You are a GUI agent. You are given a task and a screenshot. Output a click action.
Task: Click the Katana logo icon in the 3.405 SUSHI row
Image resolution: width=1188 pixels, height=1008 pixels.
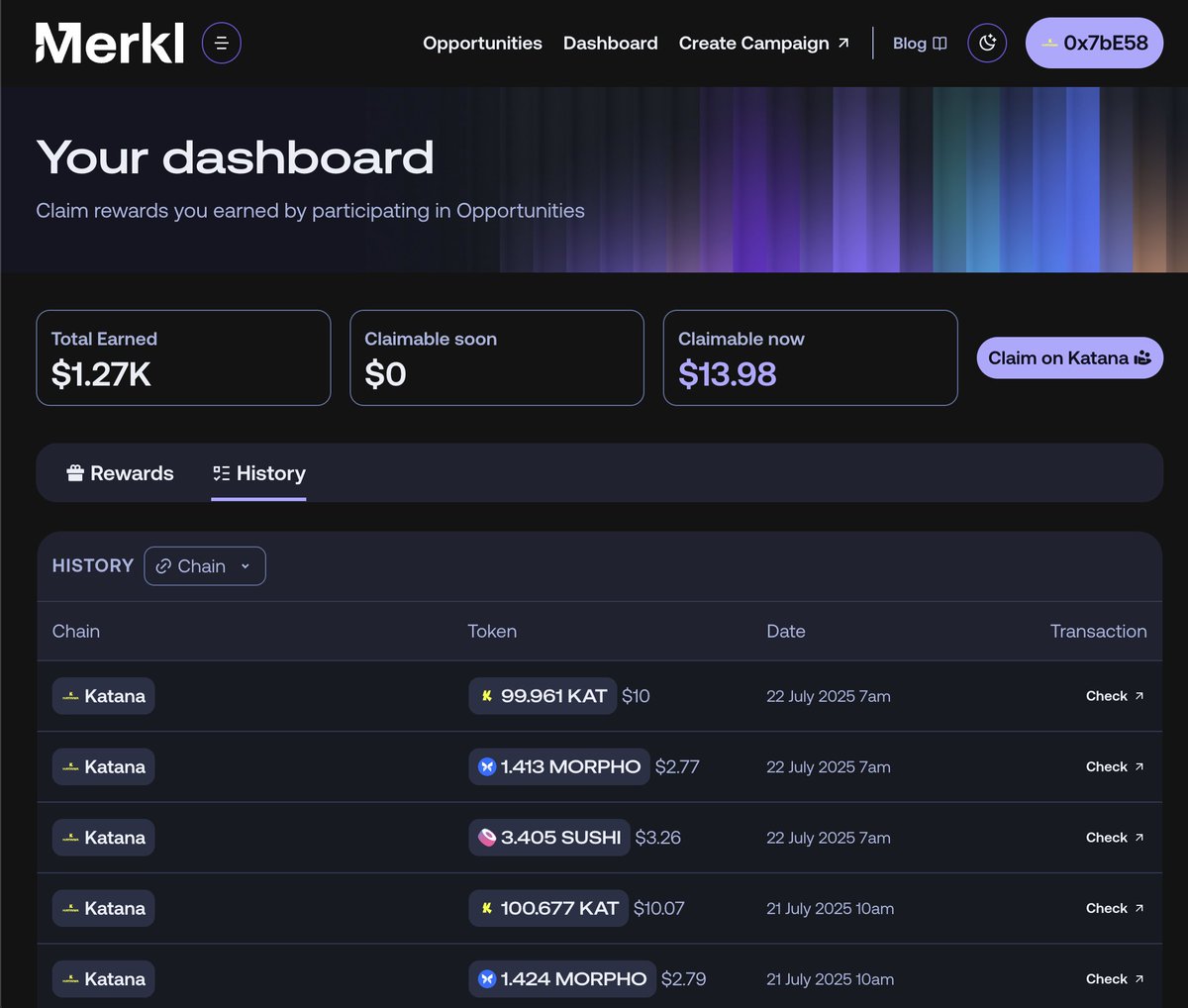(71, 839)
